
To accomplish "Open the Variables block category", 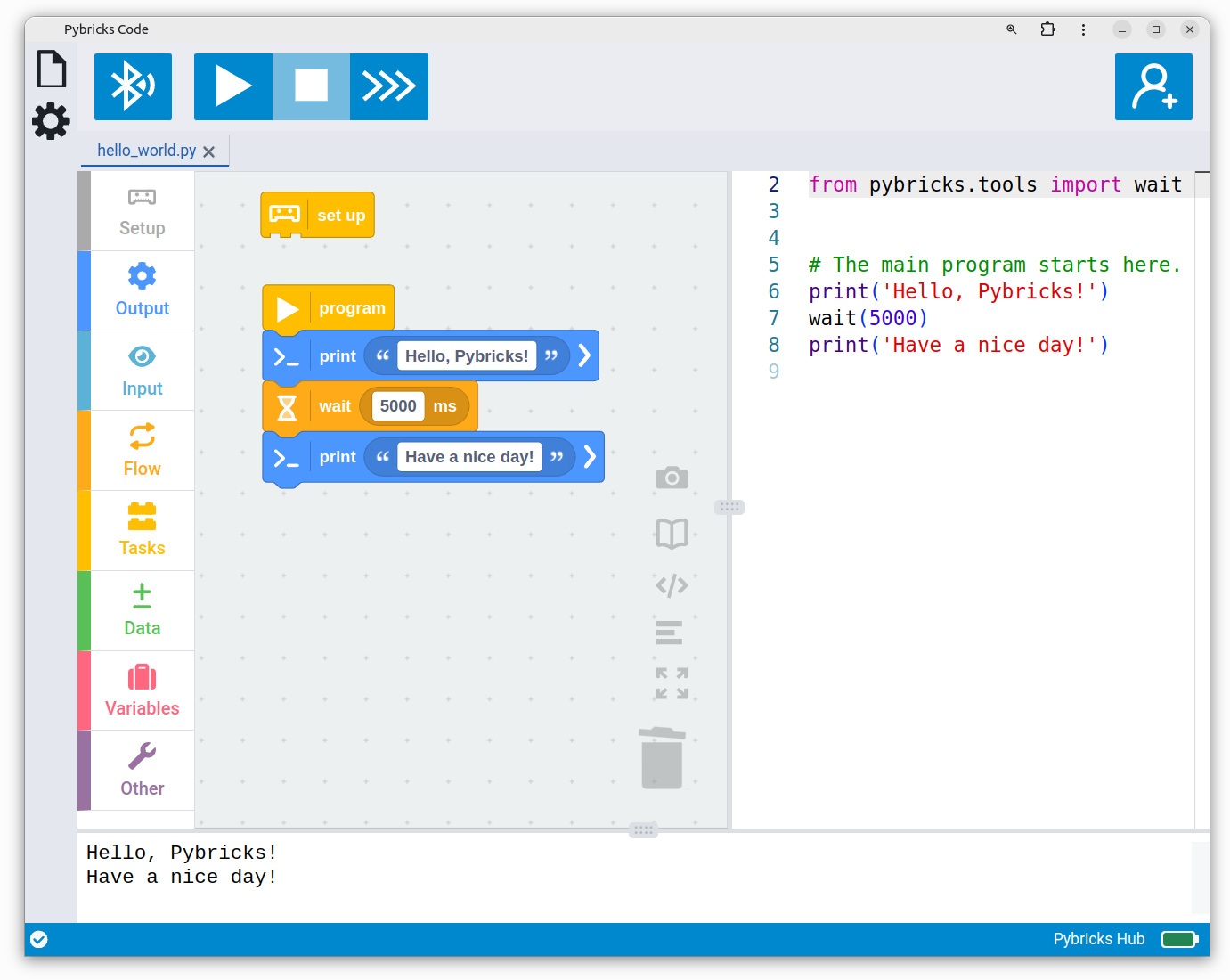I will click(x=142, y=690).
